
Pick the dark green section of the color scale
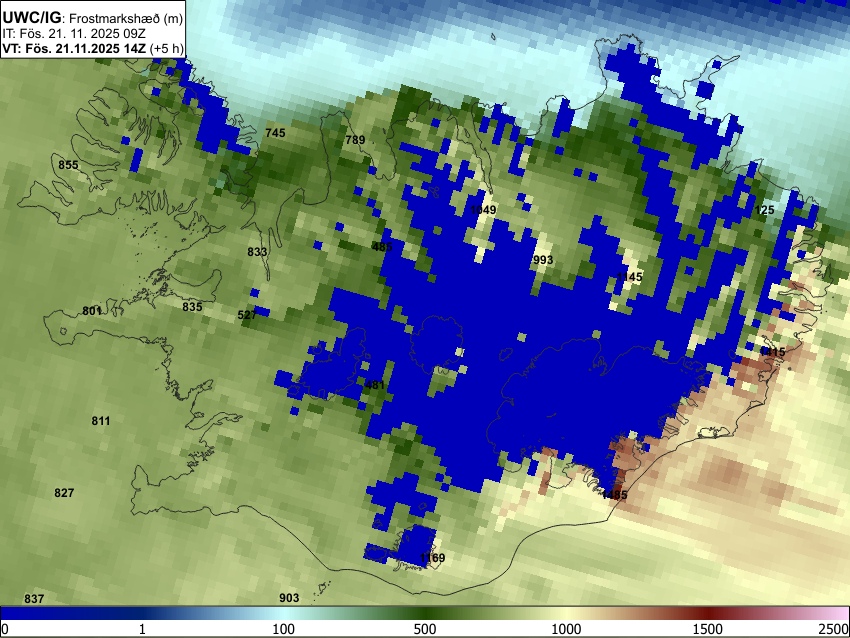click(425, 613)
